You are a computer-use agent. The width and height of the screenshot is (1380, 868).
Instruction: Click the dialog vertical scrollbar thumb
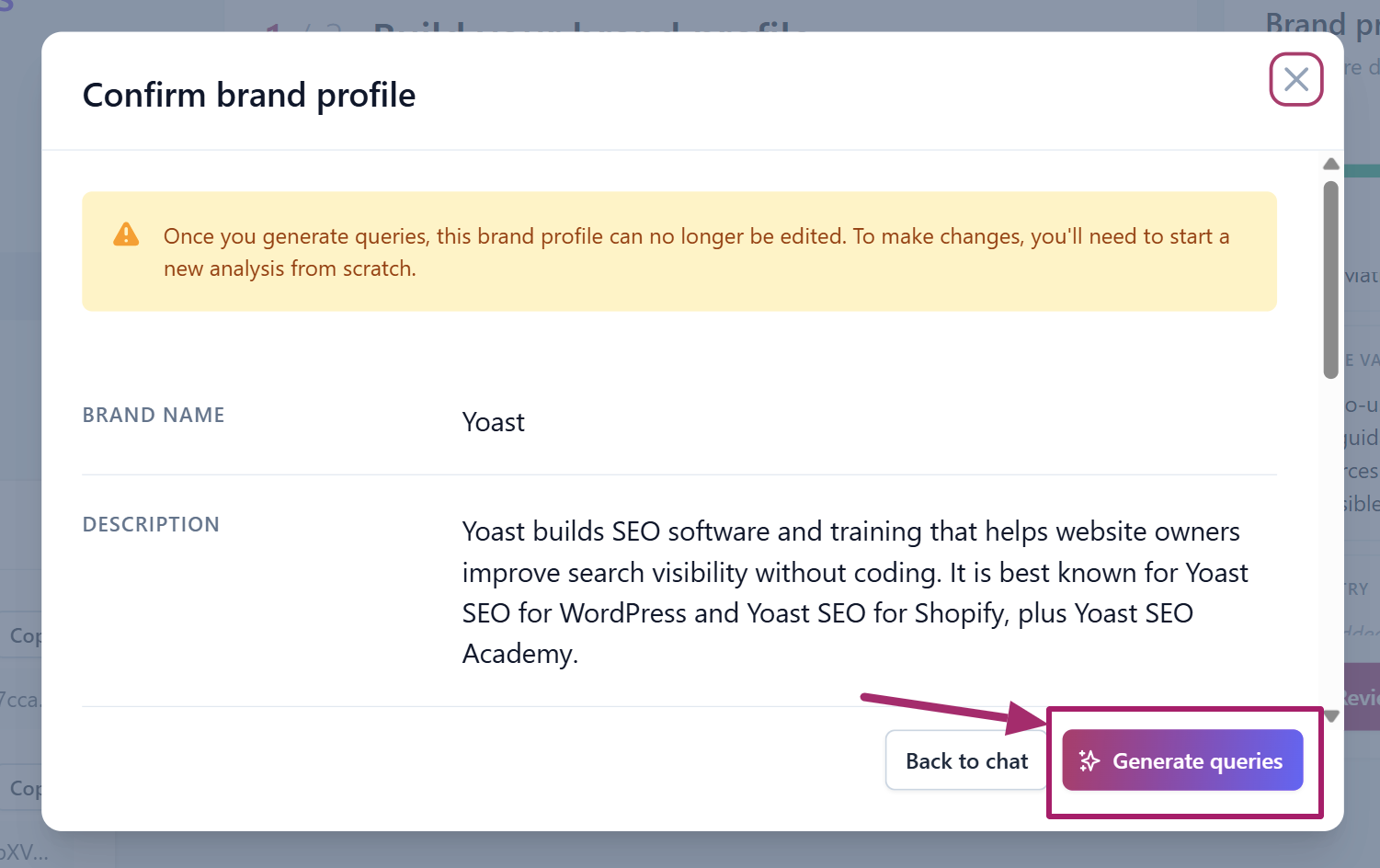coord(1330,280)
